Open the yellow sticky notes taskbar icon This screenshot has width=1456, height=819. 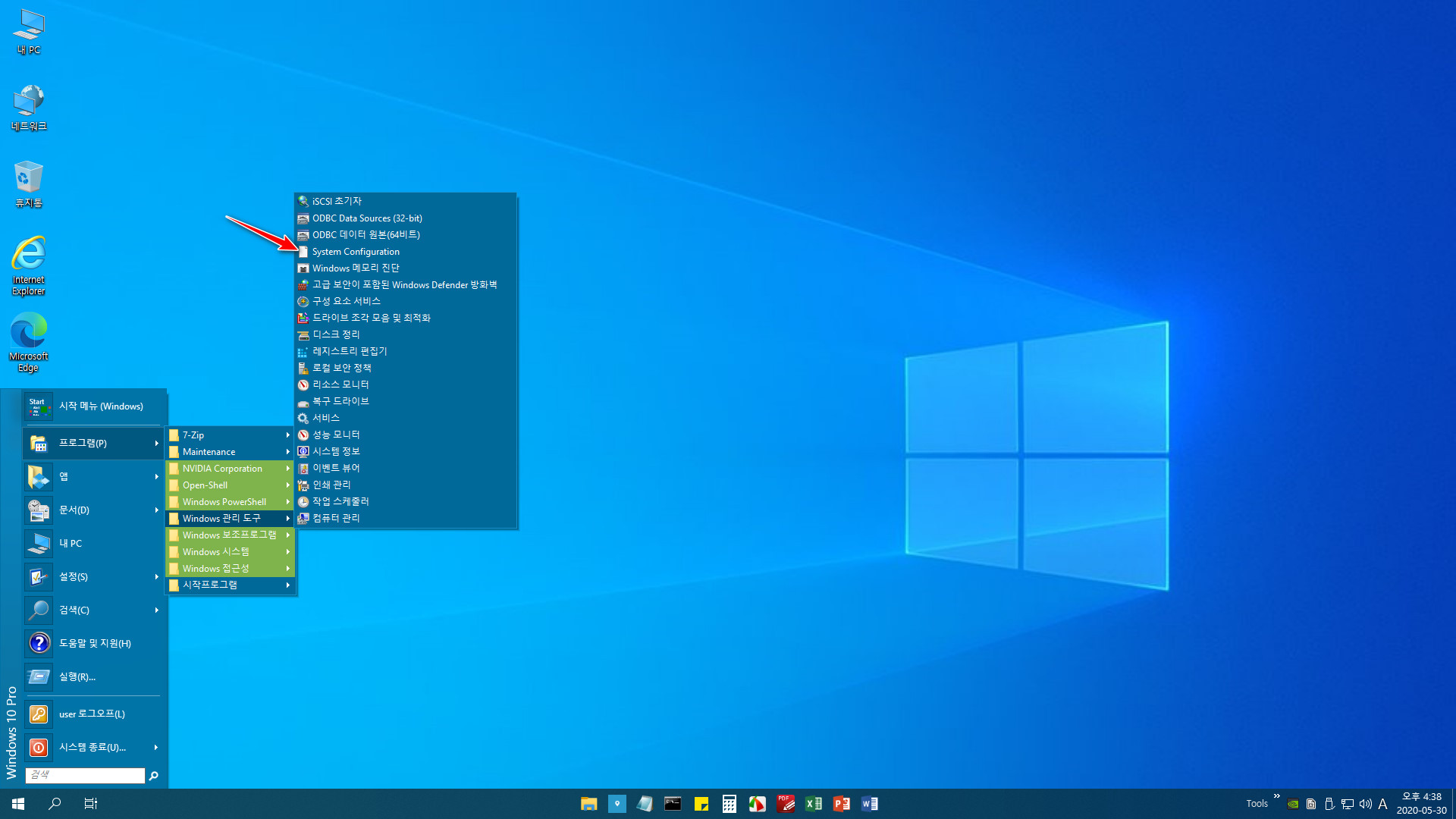point(701,804)
